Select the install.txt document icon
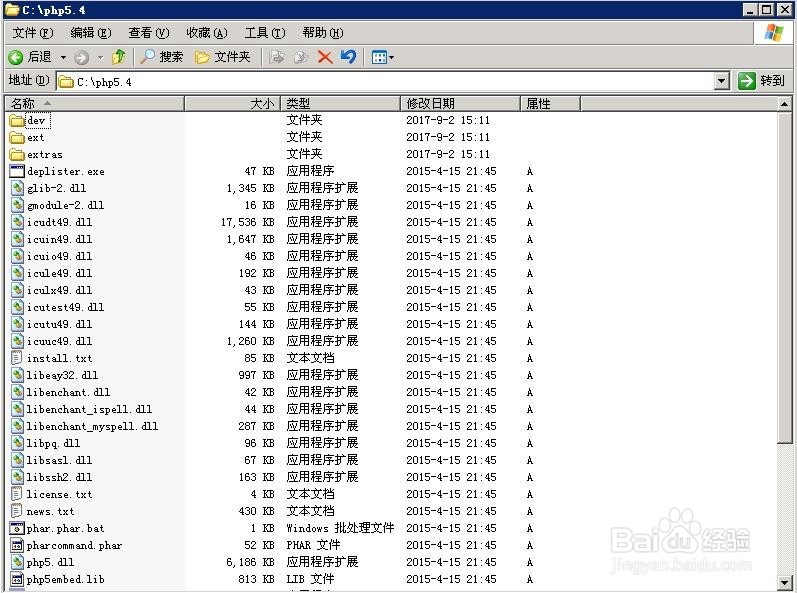Viewport: 797px width, 593px height. 17,358
